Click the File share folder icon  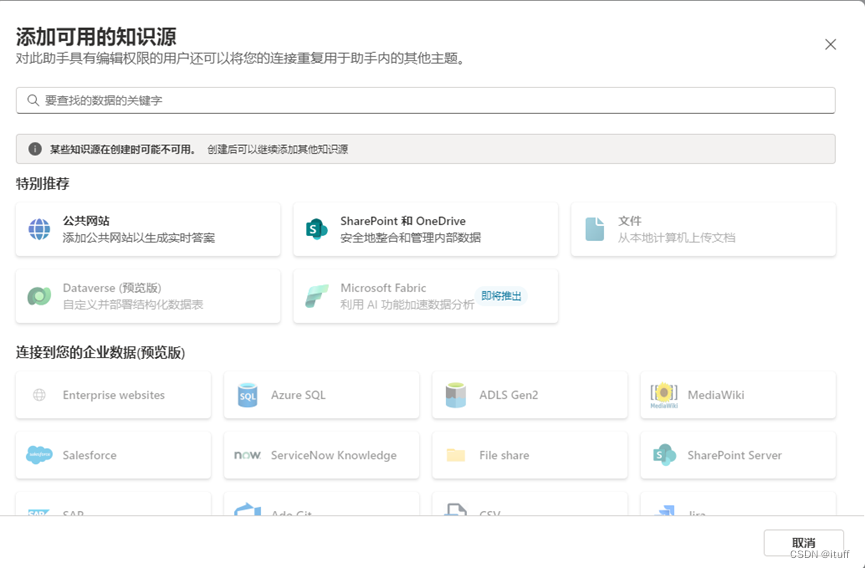456,455
